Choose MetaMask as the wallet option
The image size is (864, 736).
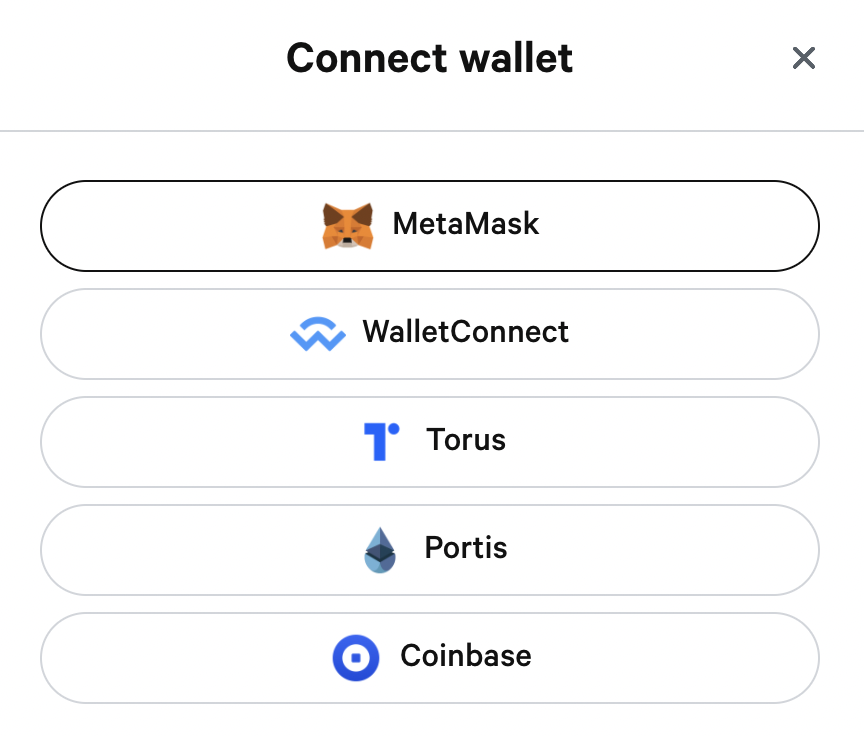tap(430, 226)
